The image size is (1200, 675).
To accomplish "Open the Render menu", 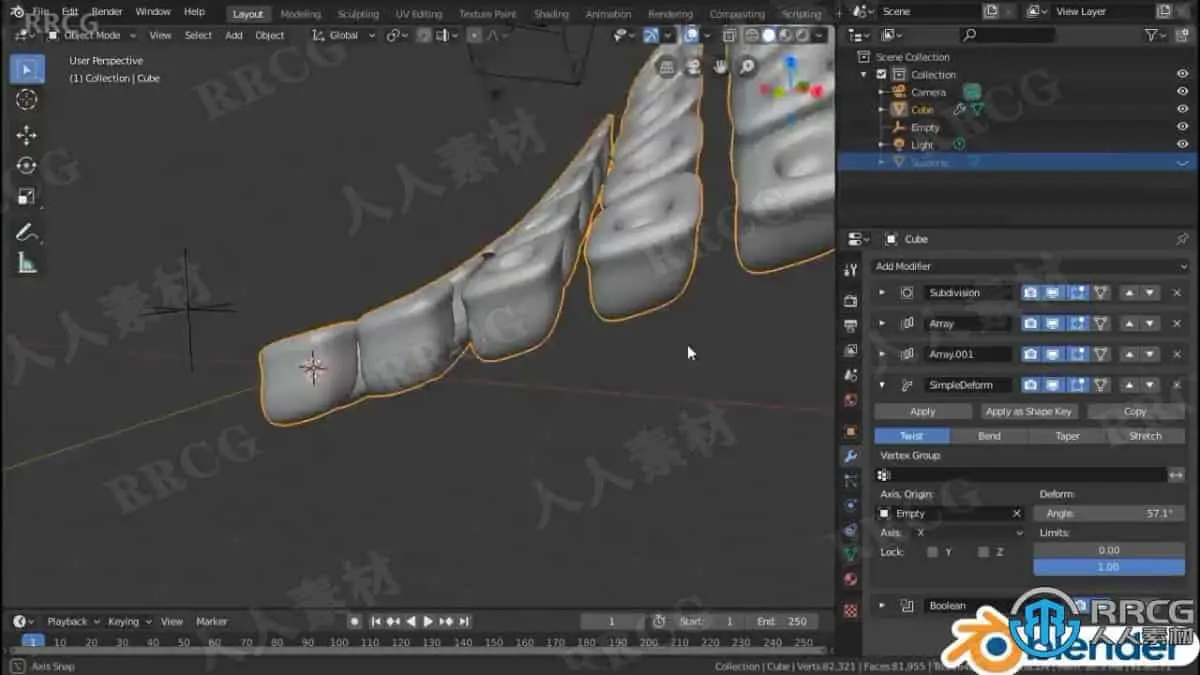I will [x=106, y=12].
